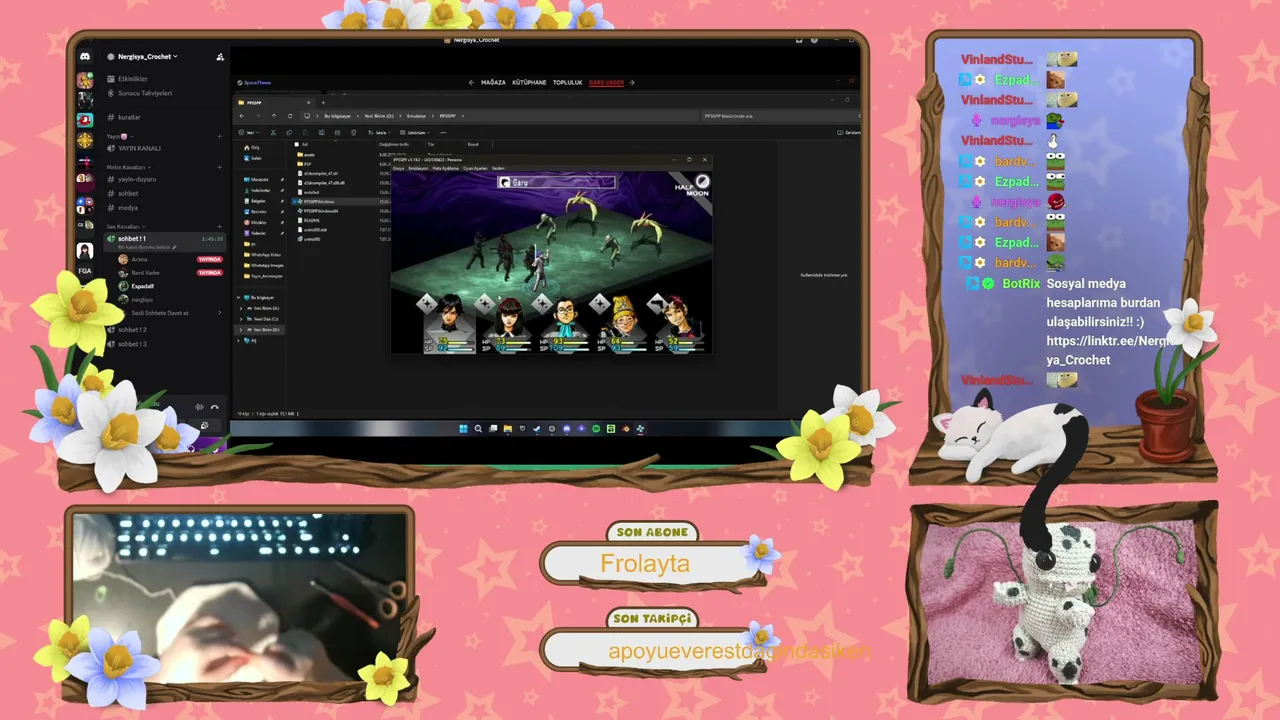Click the Steam forward navigation arrow
This screenshot has height=720, width=1280.
pyautogui.click(x=632, y=82)
